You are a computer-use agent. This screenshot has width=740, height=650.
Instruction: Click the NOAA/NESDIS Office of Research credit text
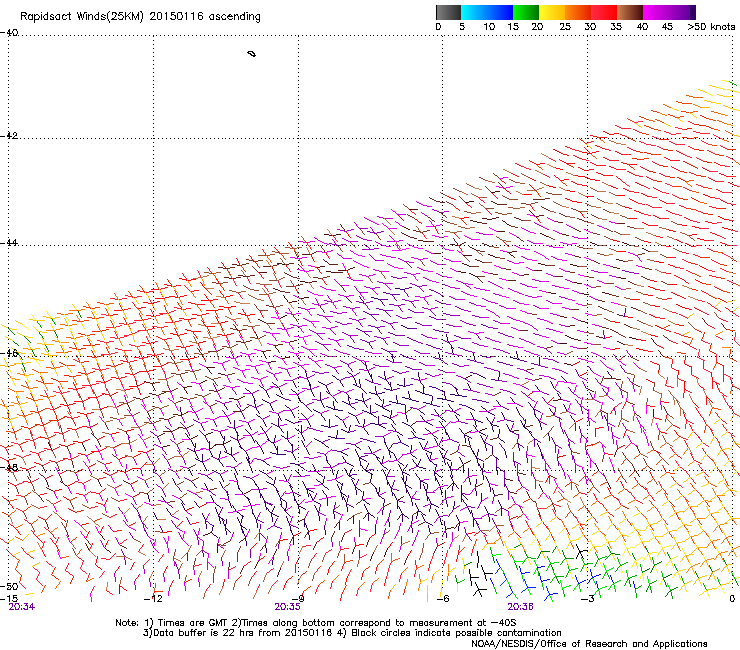(x=589, y=644)
